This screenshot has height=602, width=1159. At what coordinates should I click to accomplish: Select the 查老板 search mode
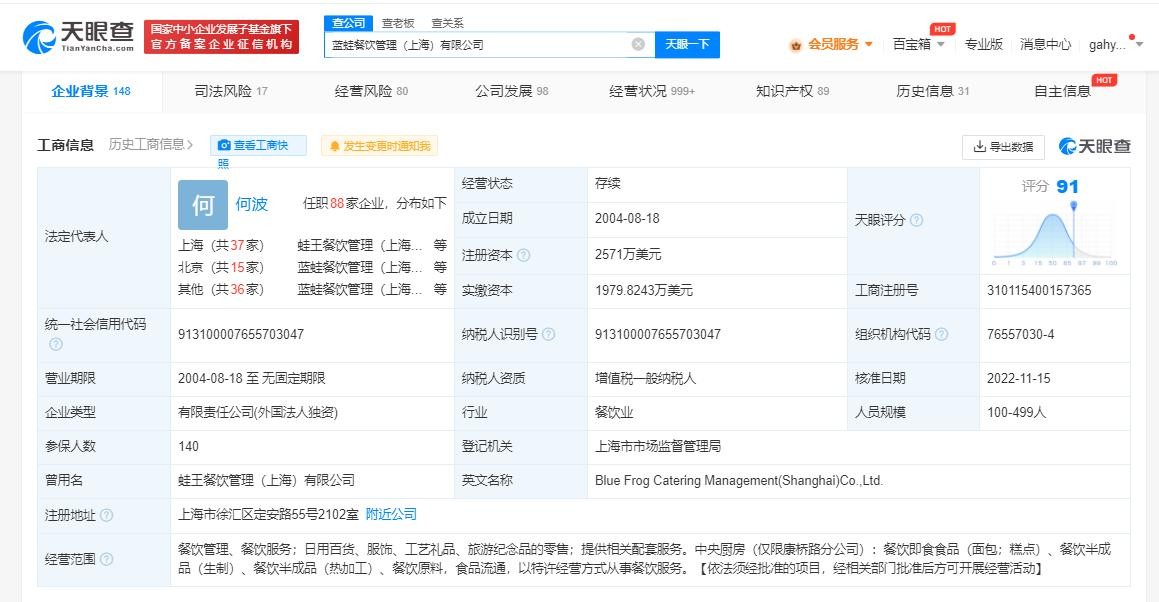tap(399, 23)
